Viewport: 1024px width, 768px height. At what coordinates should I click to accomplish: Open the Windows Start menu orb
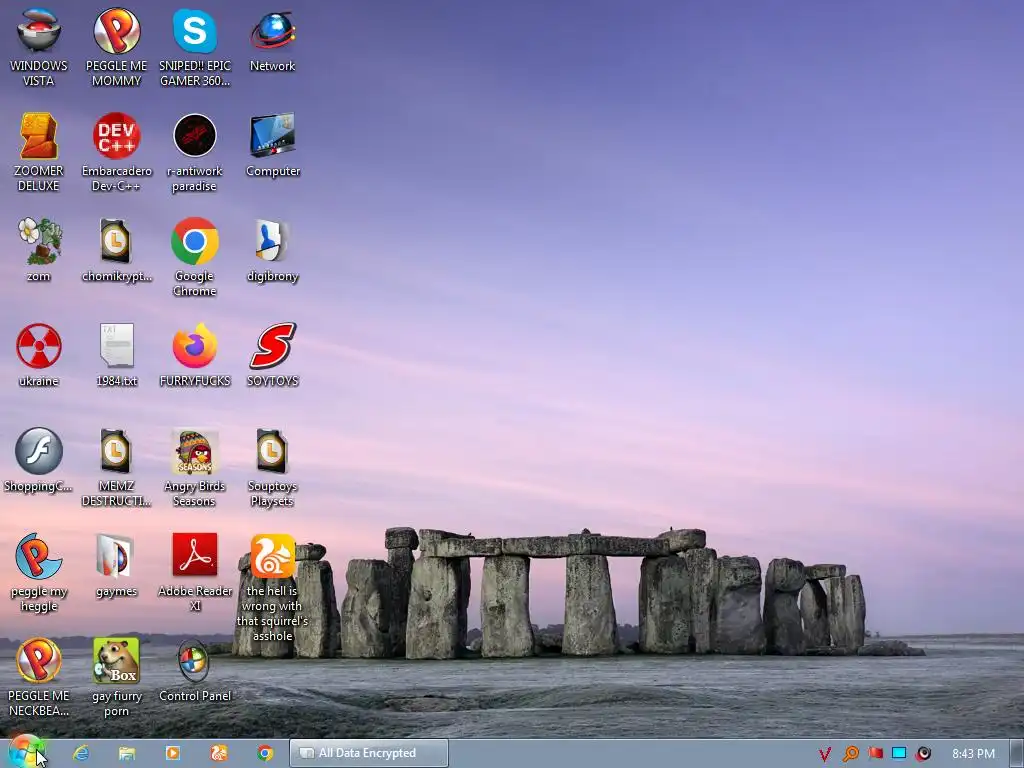coord(26,752)
